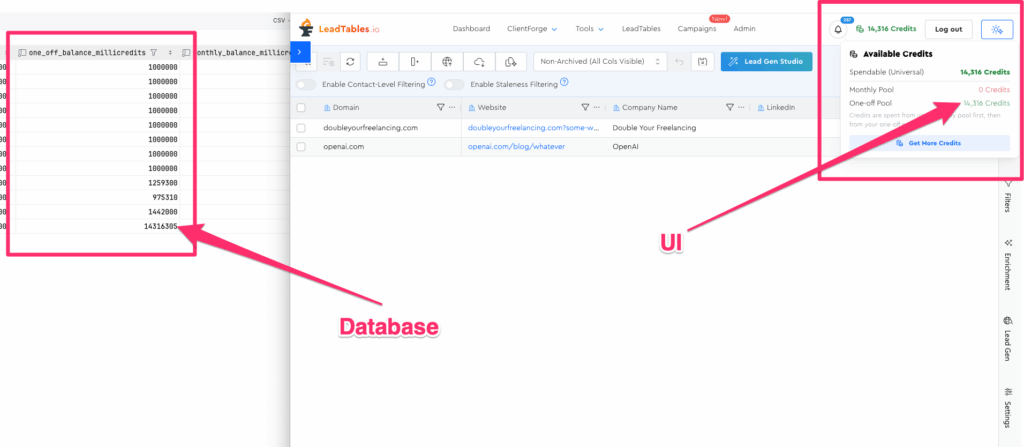Click the cloud download icon in toolbar
This screenshot has height=447, width=1024.
(x=479, y=62)
